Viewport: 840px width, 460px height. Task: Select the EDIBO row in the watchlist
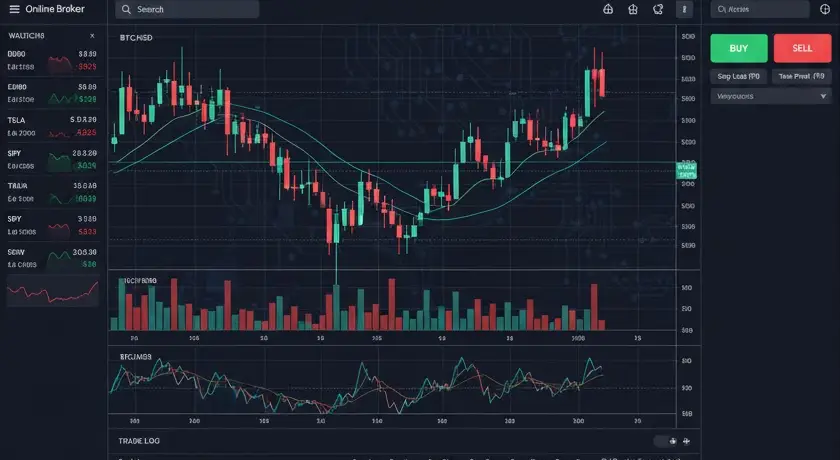click(x=52, y=93)
